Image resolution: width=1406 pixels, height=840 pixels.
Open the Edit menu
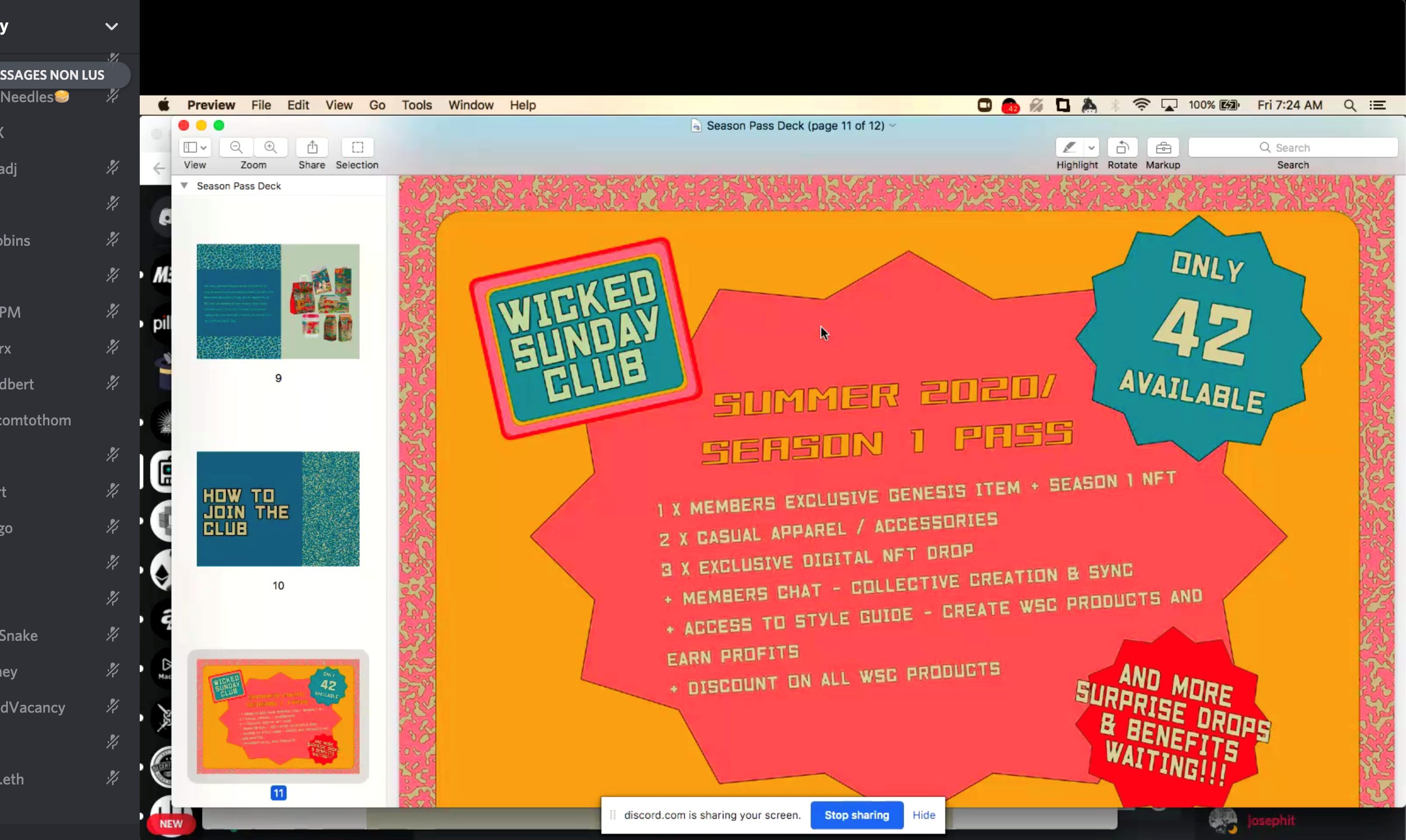[297, 105]
